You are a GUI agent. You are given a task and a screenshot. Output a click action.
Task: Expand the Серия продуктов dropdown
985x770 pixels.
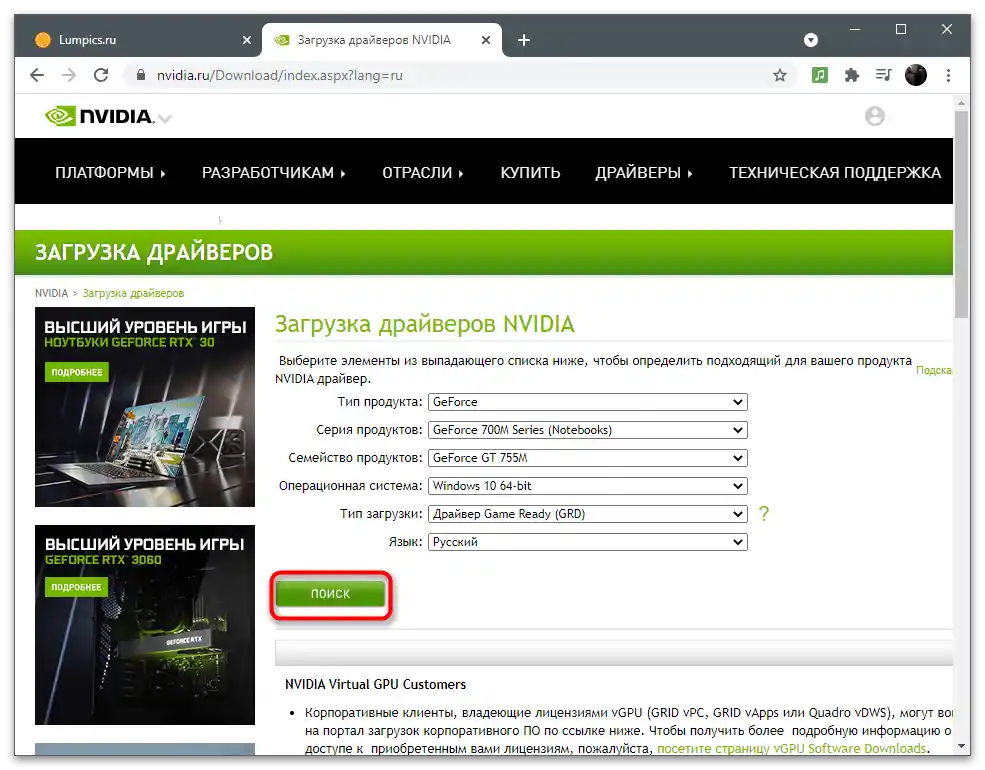pos(587,430)
